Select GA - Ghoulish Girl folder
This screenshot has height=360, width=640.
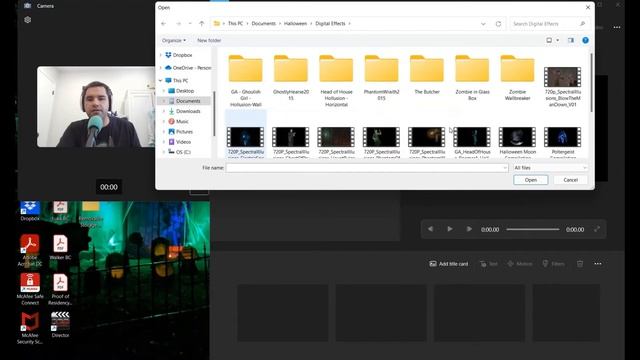246,80
